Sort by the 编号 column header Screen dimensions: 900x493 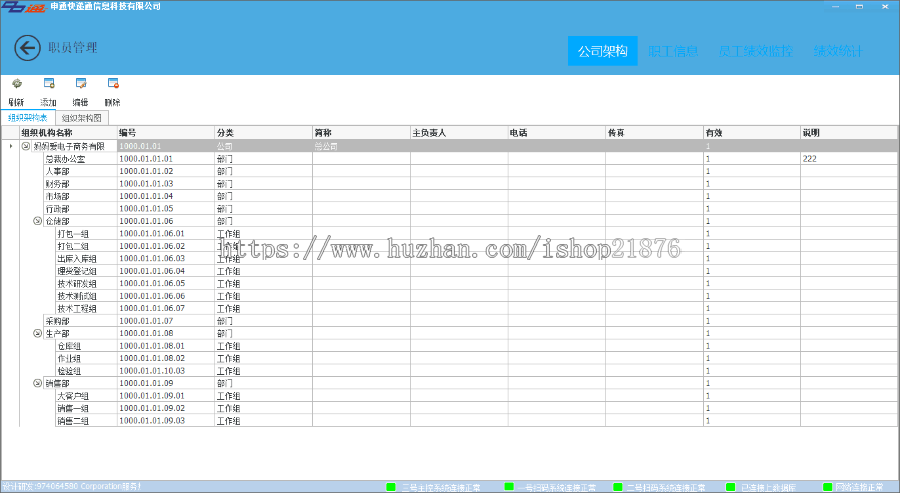coord(166,133)
